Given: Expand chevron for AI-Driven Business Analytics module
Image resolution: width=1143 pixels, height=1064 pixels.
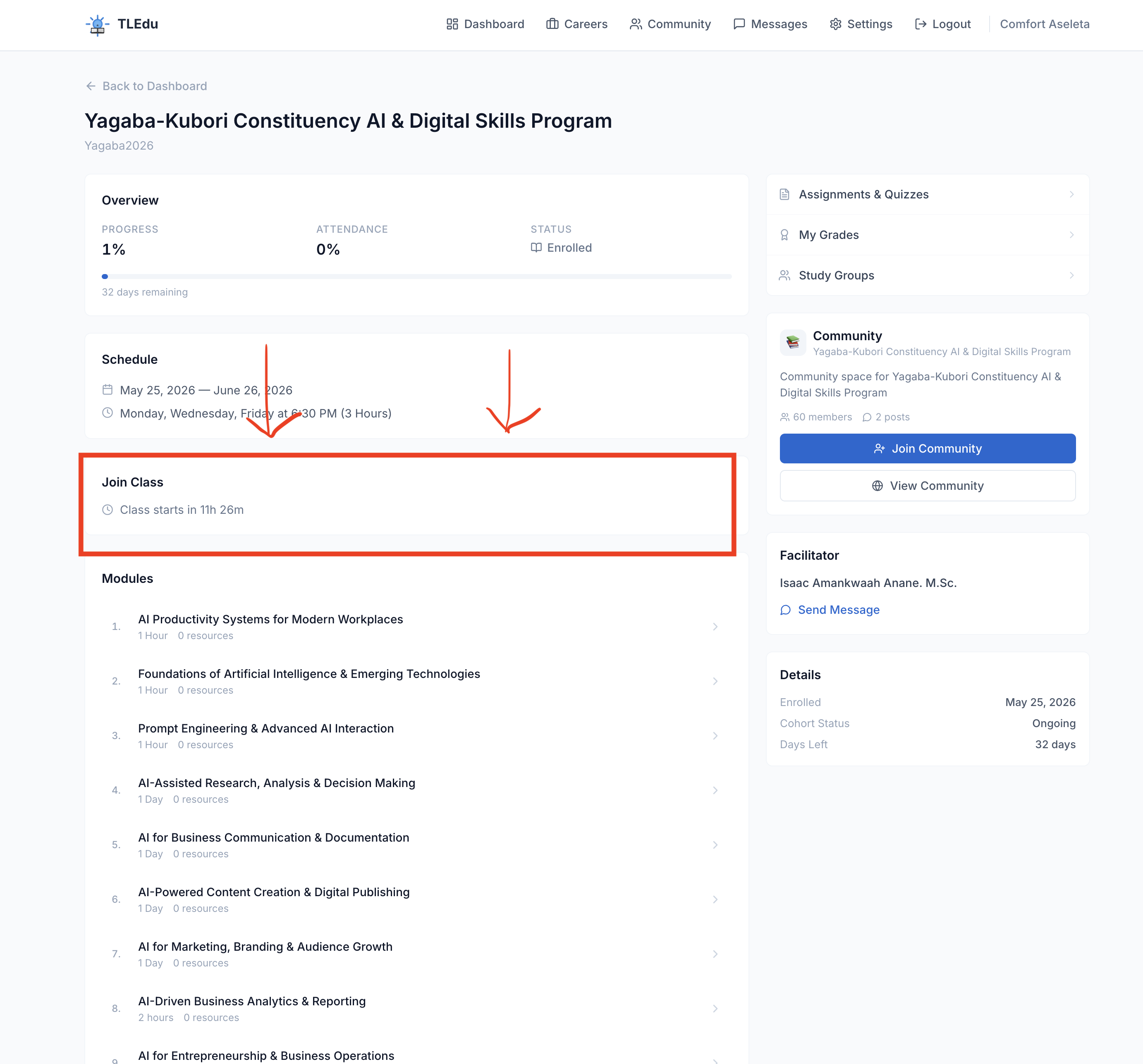Looking at the screenshot, I should click(x=715, y=1009).
